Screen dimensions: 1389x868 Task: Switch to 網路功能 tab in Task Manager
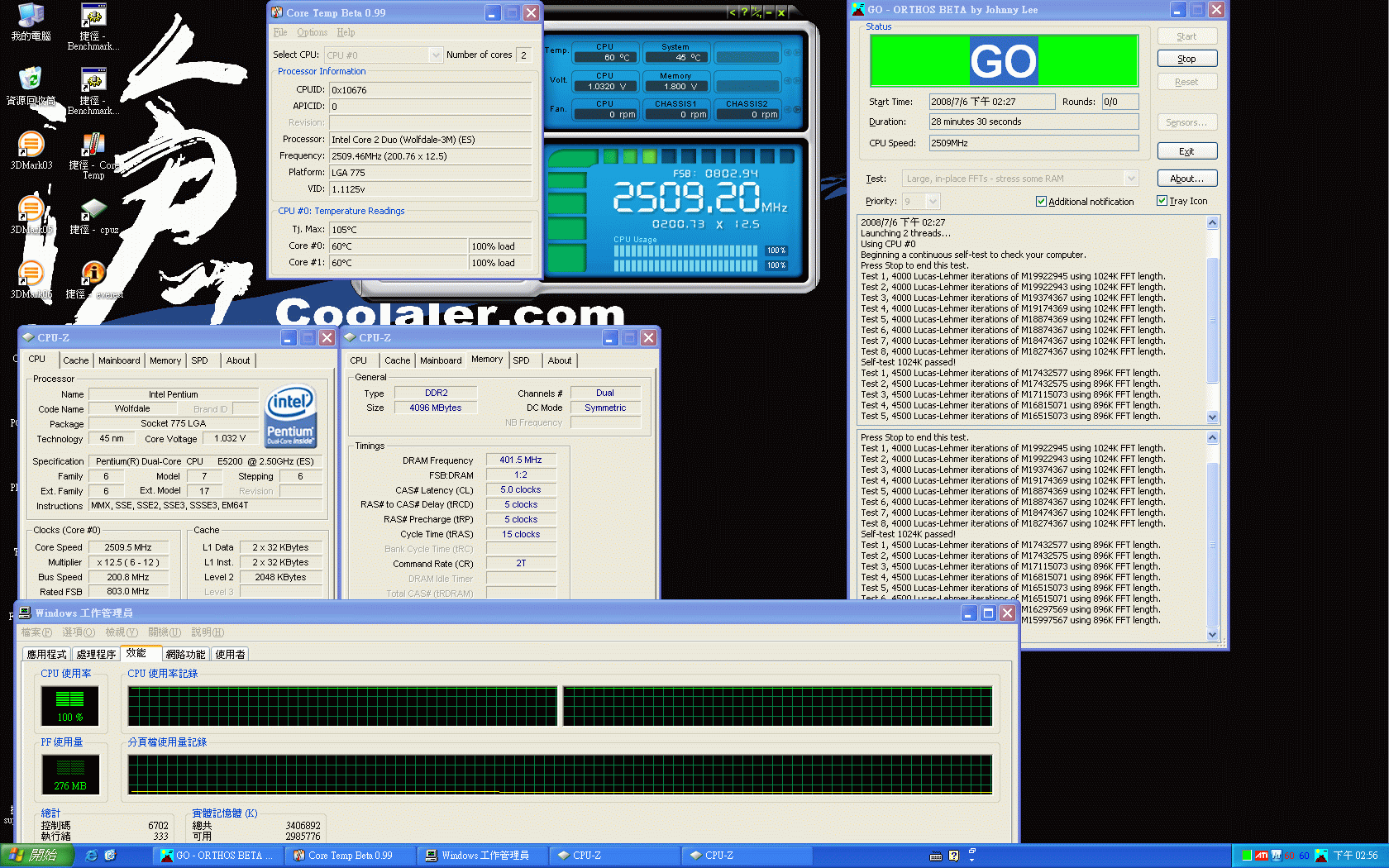pos(185,654)
